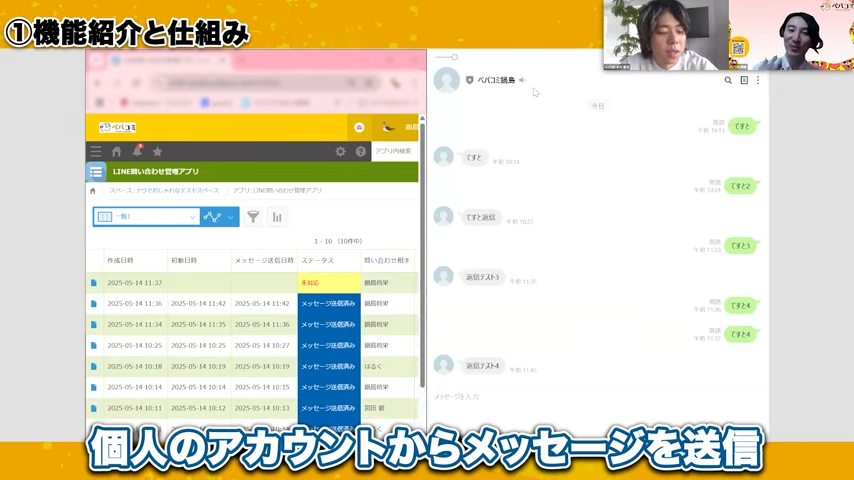Image resolution: width=854 pixels, height=480 pixels.
Task: Click the てすと4 bubble sent at 11:37
Action: pos(741,335)
